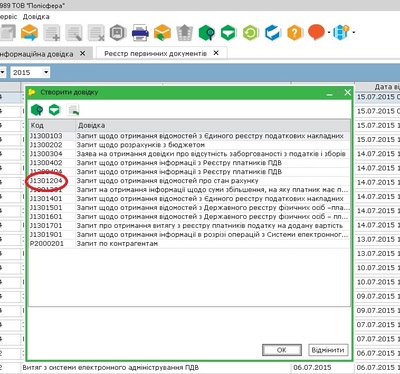
Task: Close the Реєстр первинних документів tab
Action: point(216,53)
